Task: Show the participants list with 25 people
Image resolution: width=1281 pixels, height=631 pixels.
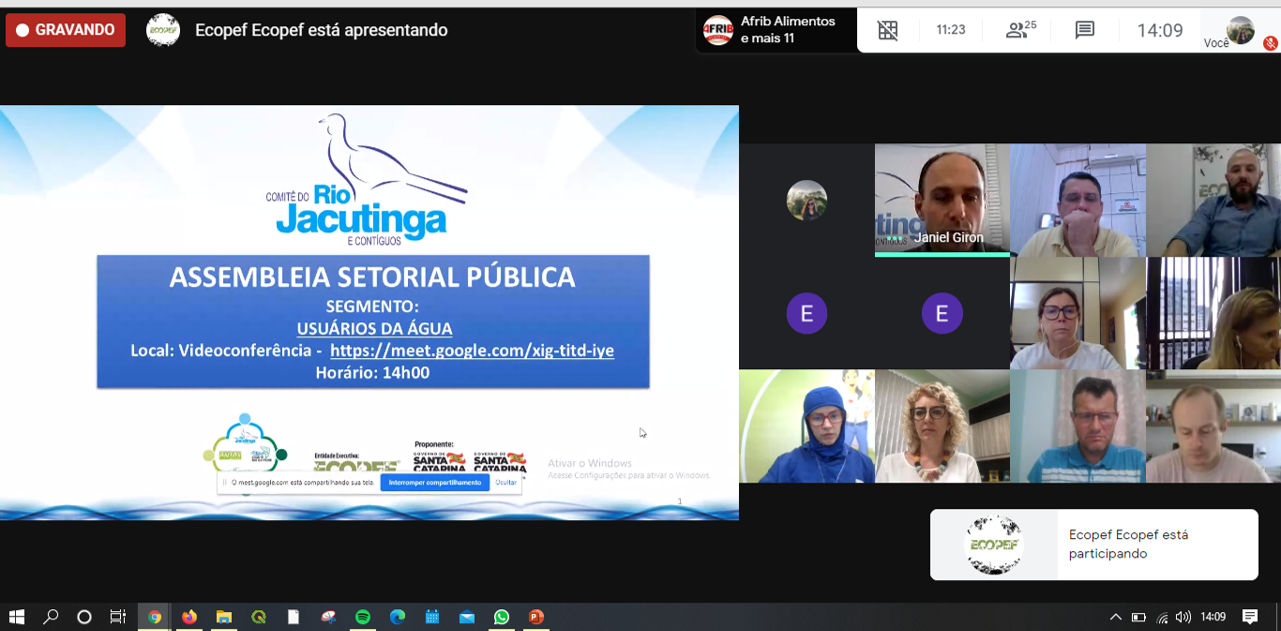Action: [1020, 30]
